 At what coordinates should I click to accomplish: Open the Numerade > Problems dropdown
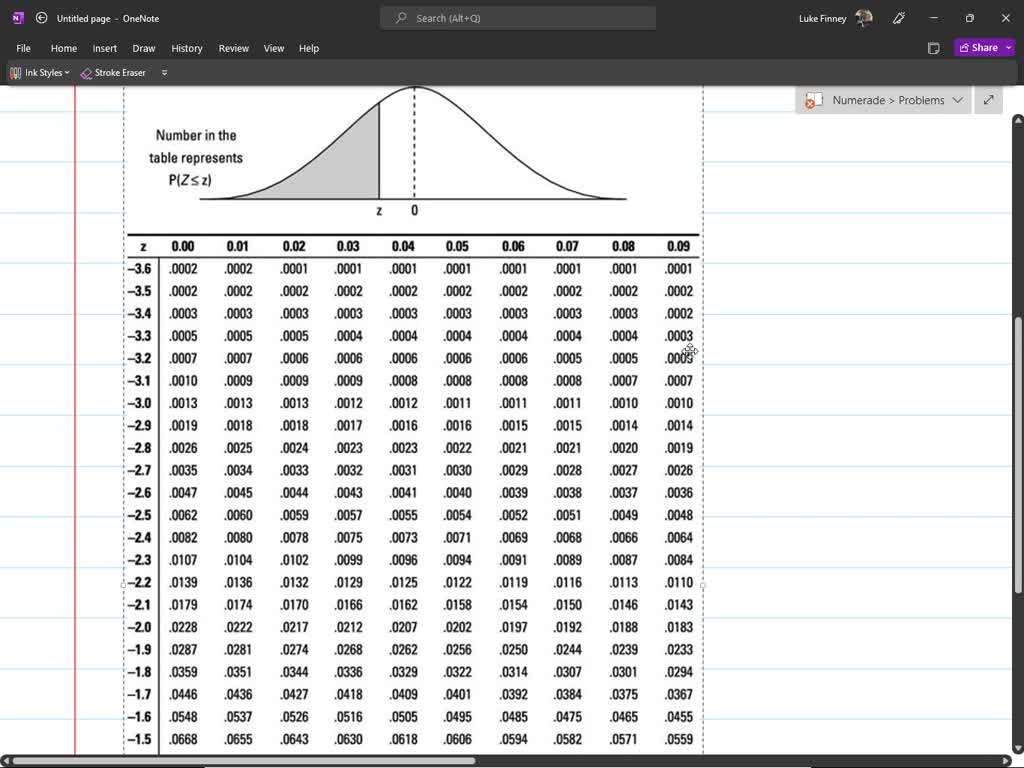[x=957, y=100]
